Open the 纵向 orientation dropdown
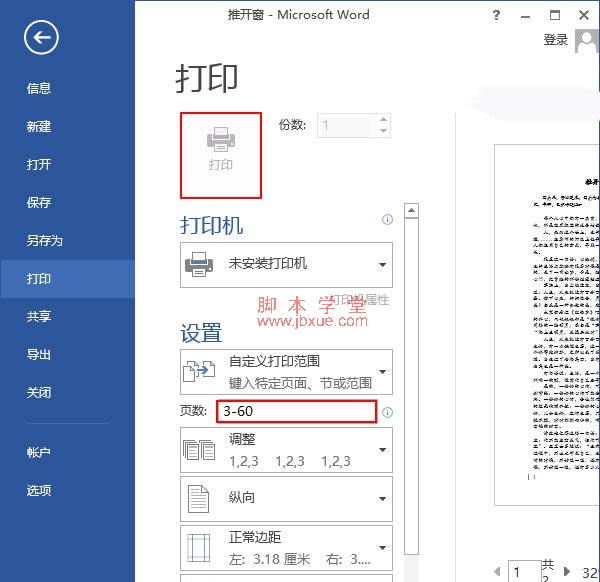 coord(286,499)
